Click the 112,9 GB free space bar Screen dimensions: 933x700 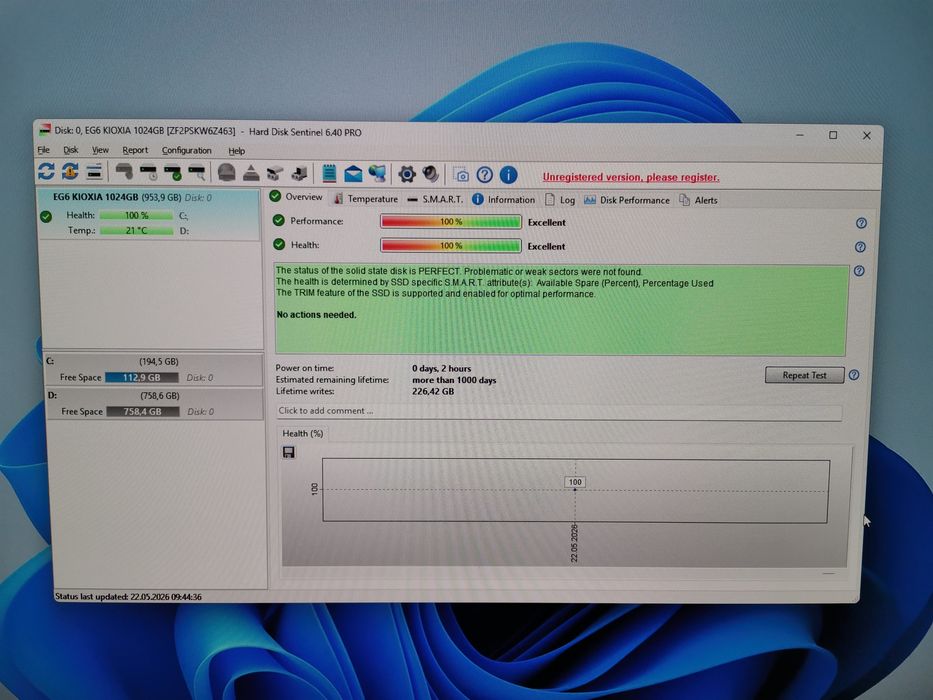[142, 377]
